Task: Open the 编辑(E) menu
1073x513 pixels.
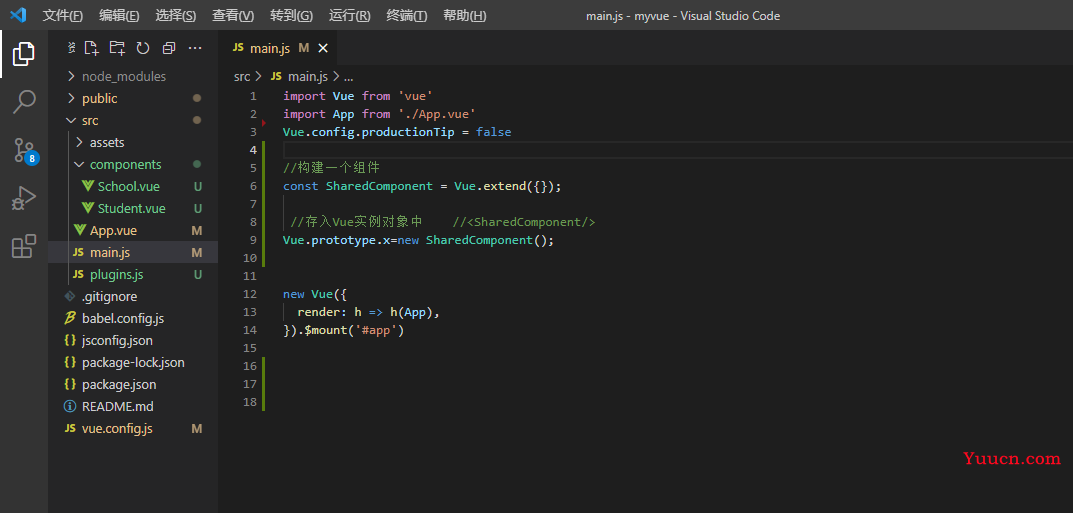Action: pos(119,16)
